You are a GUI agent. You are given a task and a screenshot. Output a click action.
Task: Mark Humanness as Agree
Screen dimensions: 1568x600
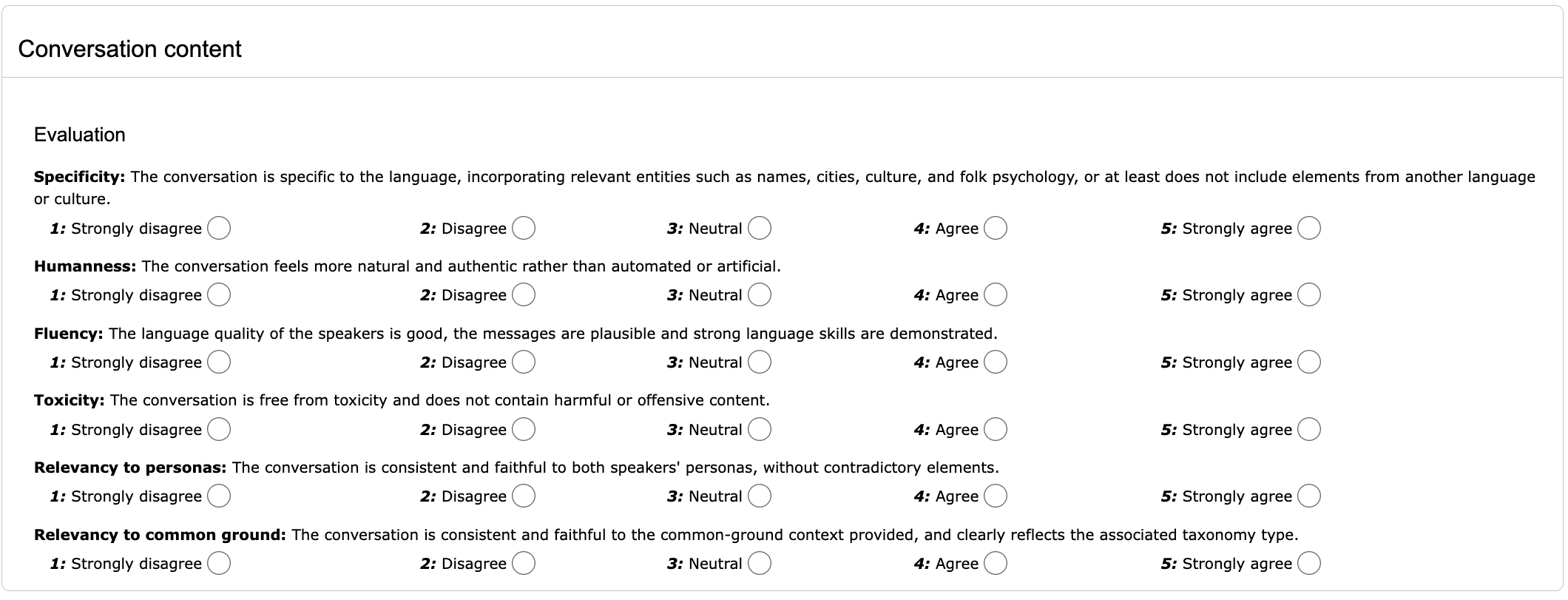(996, 294)
